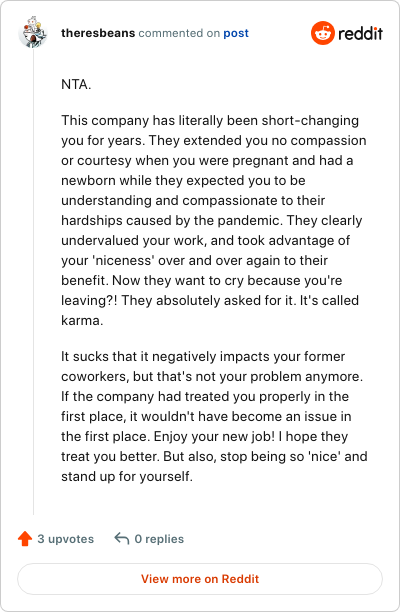This screenshot has height=612, width=400.
Task: Click the line starting "It sucks that it negatively"
Action: [203, 356]
